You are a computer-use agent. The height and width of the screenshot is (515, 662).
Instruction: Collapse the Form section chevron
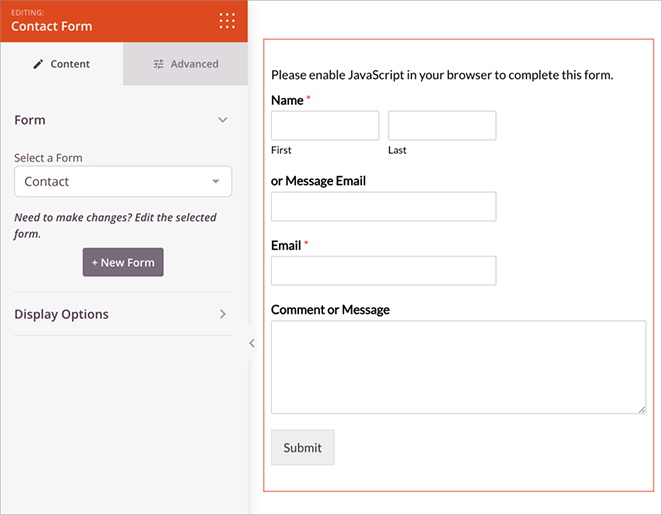[x=223, y=120]
